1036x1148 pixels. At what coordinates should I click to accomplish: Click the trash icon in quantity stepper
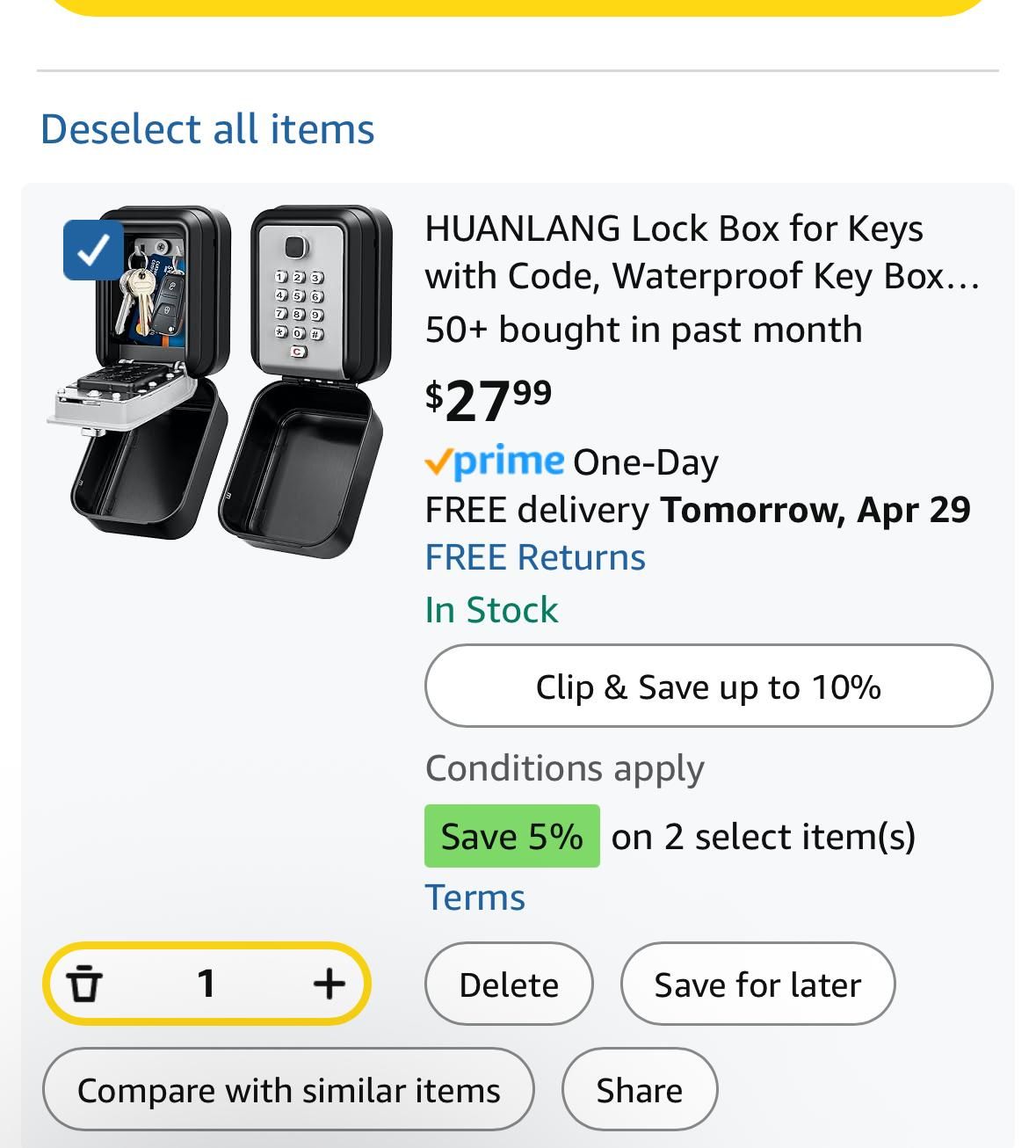pyautogui.click(x=84, y=983)
